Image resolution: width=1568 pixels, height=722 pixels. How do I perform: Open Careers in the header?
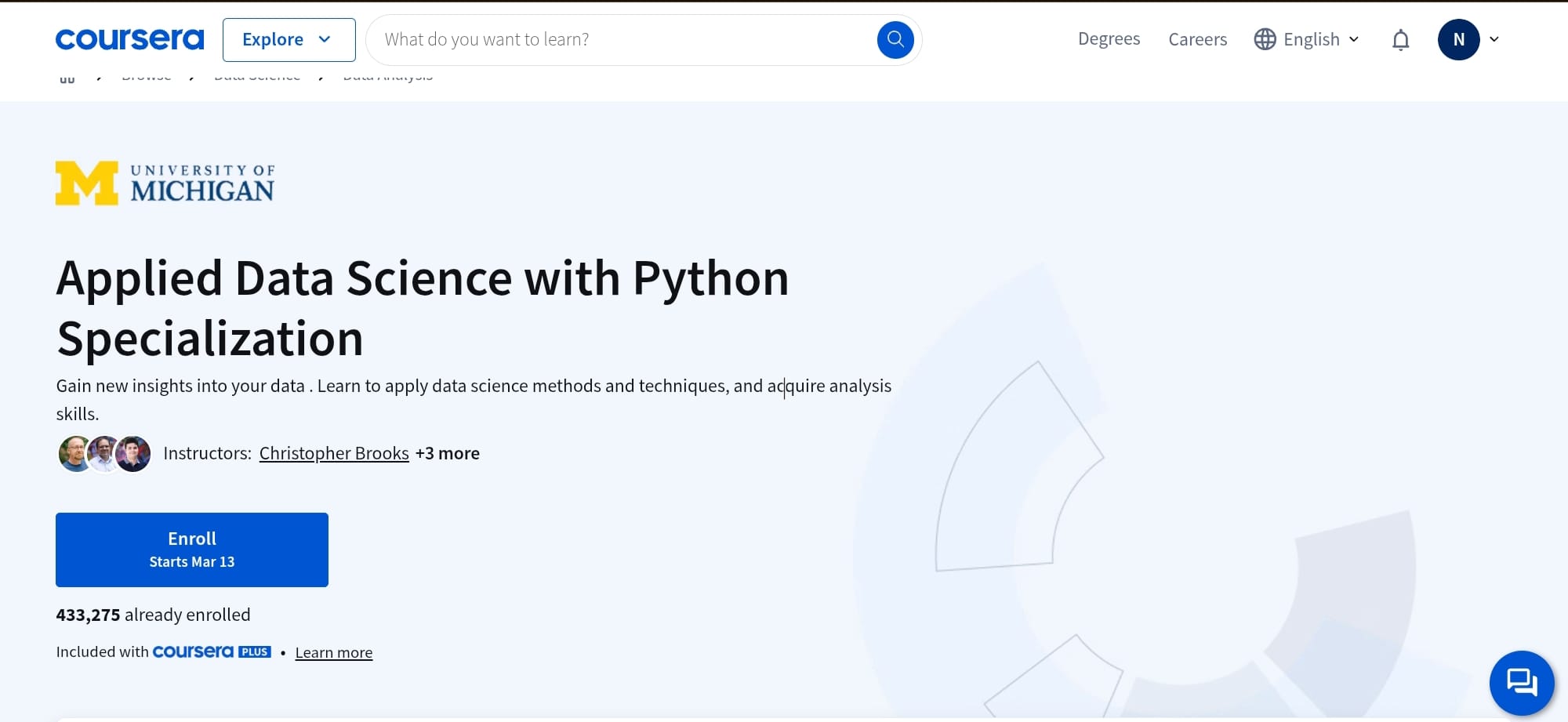[x=1197, y=39]
